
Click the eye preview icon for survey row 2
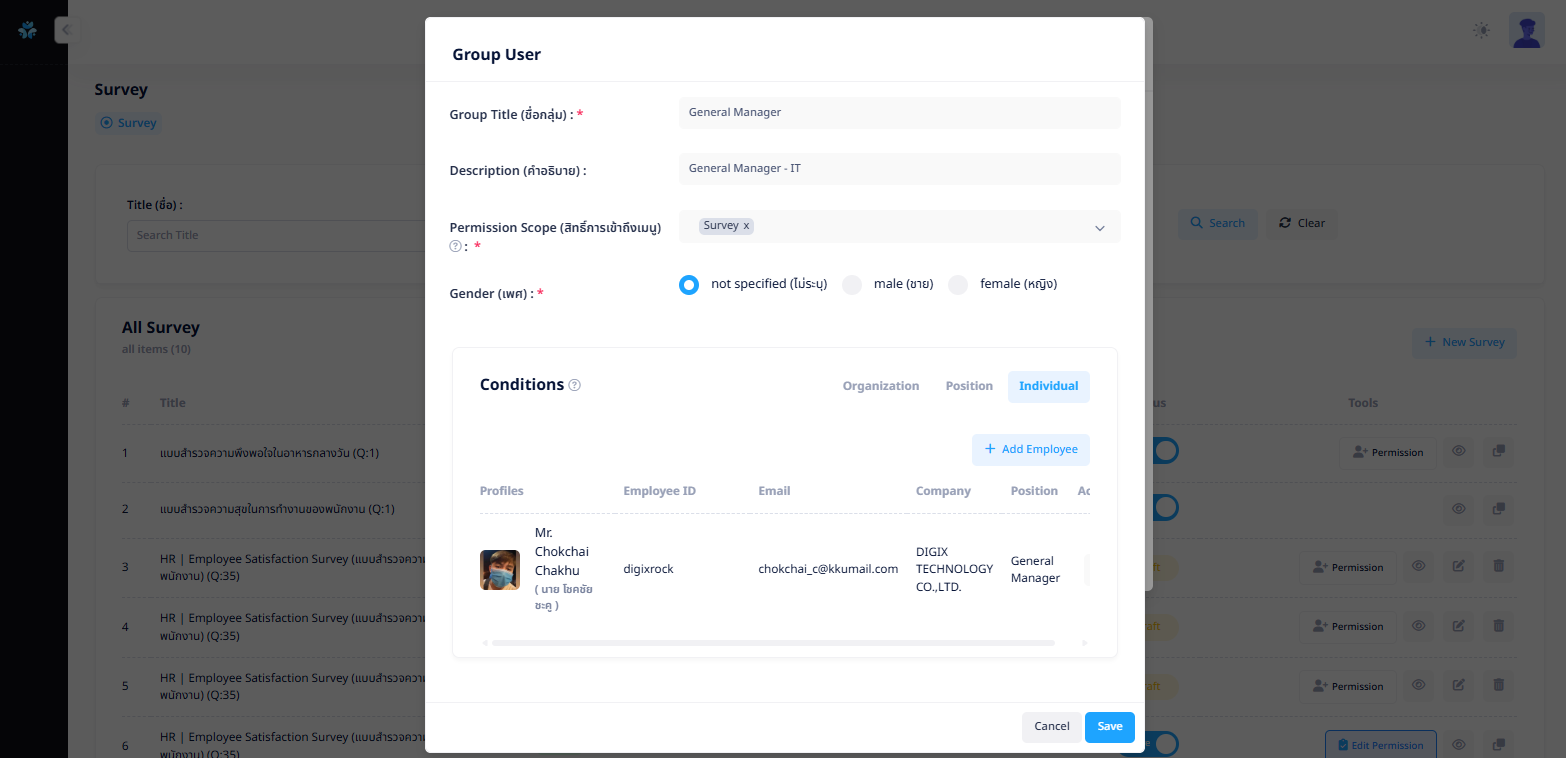1459,509
